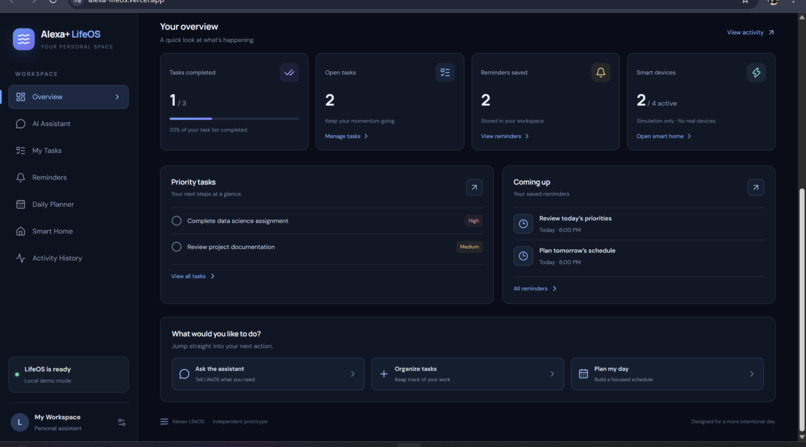Click the chevron on Organize tasks card
Viewport: 806px width, 447px height.
point(552,374)
